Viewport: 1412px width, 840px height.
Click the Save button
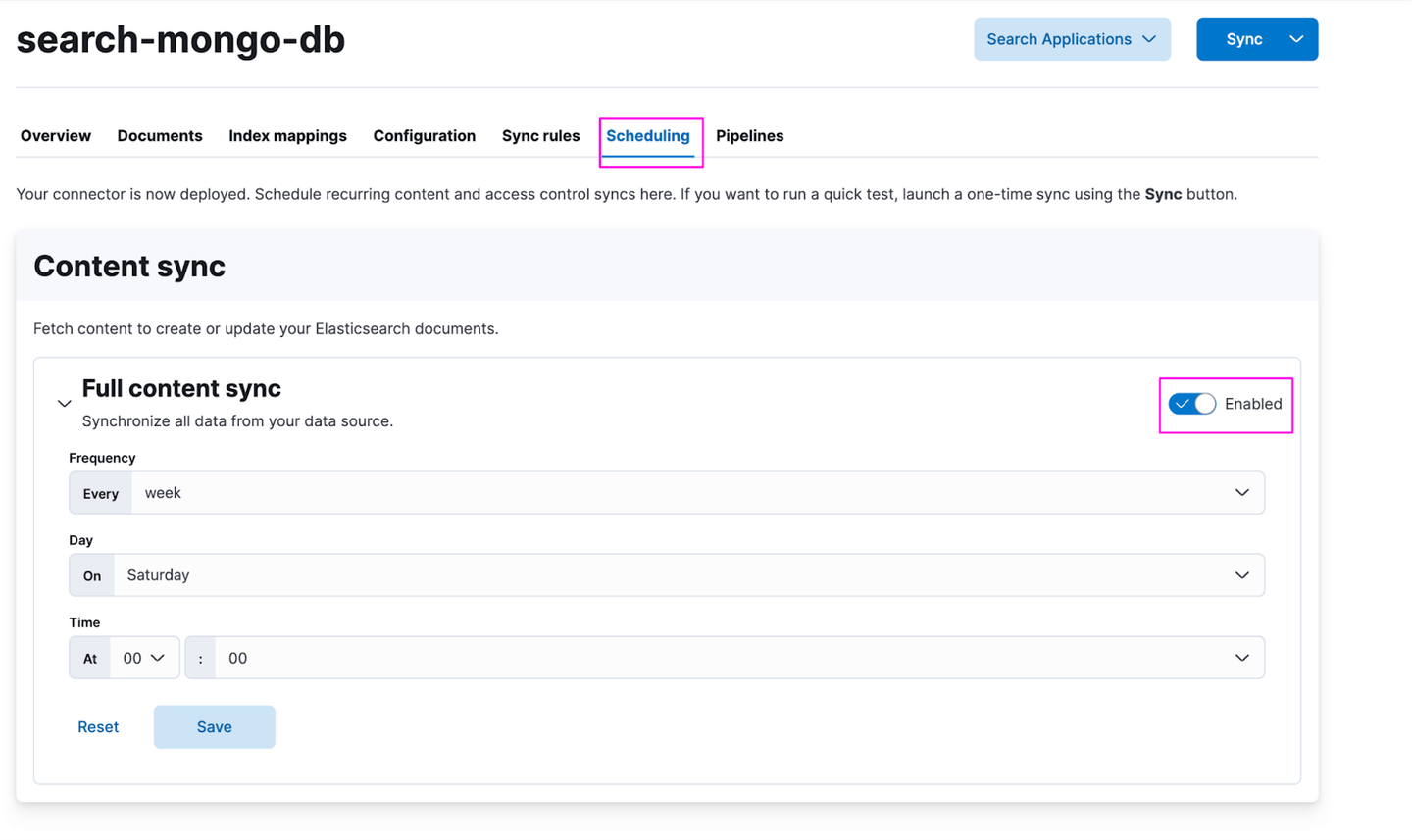pos(215,727)
